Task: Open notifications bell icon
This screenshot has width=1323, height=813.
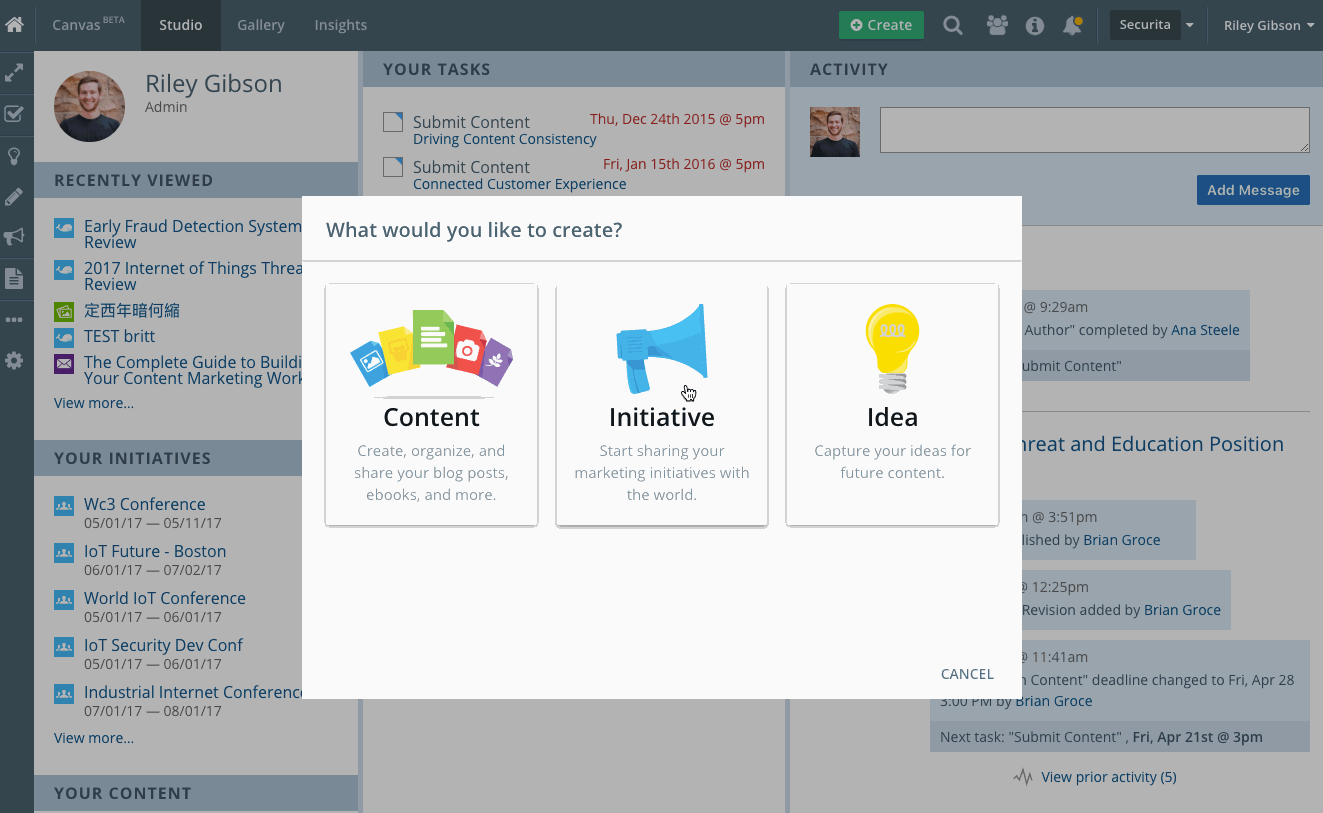Action: click(x=1072, y=26)
